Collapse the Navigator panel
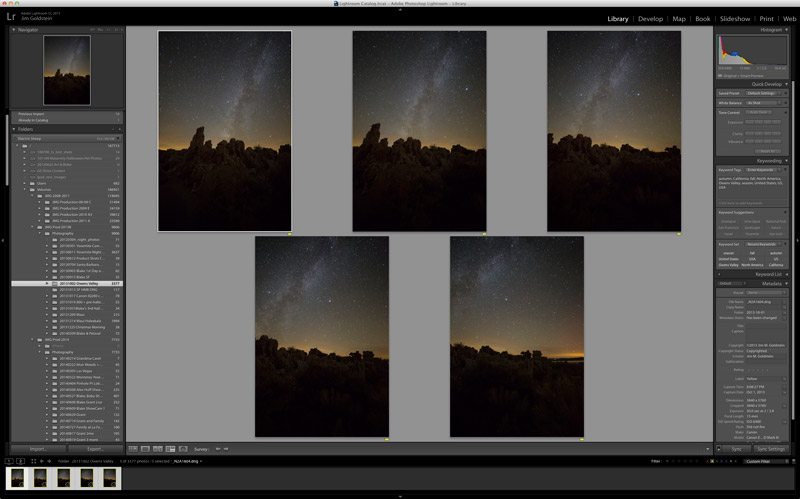The image size is (800, 499). point(14,30)
